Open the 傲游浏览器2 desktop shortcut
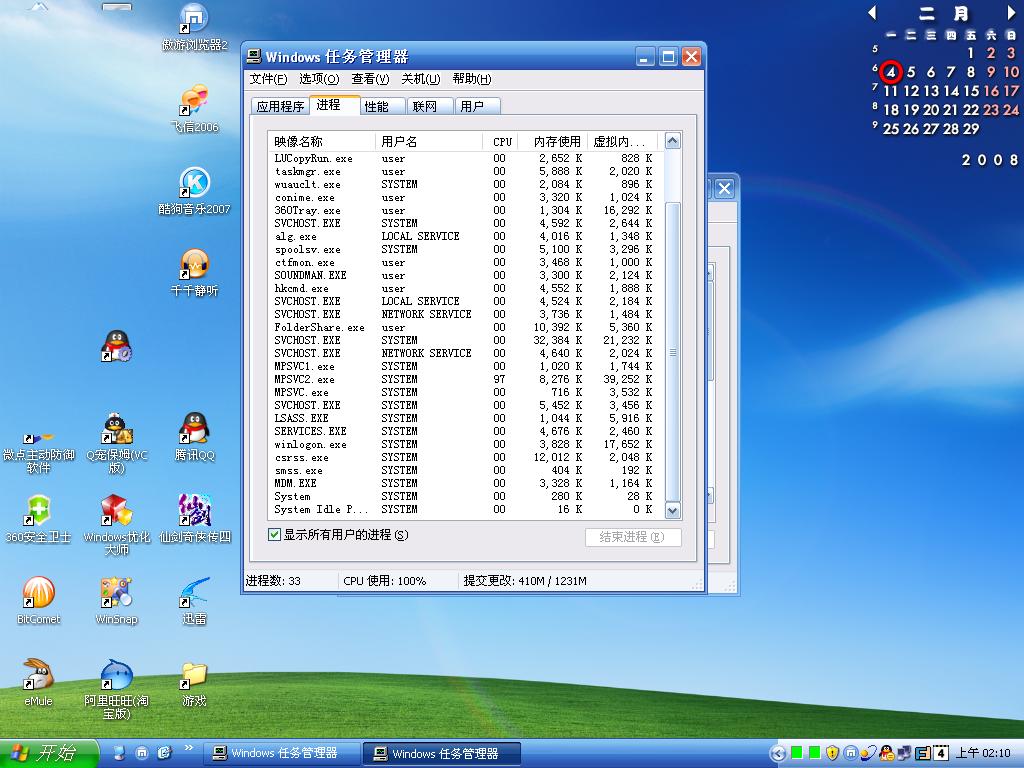The width and height of the screenshot is (1024, 768). tap(195, 27)
